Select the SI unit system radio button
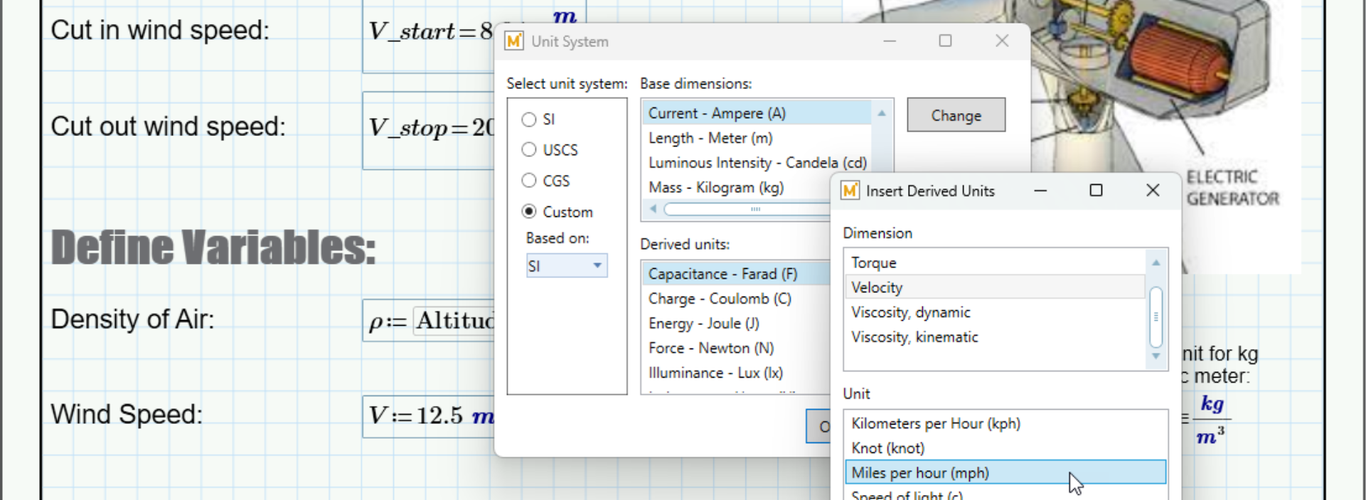This screenshot has height=500, width=1366. coord(529,120)
